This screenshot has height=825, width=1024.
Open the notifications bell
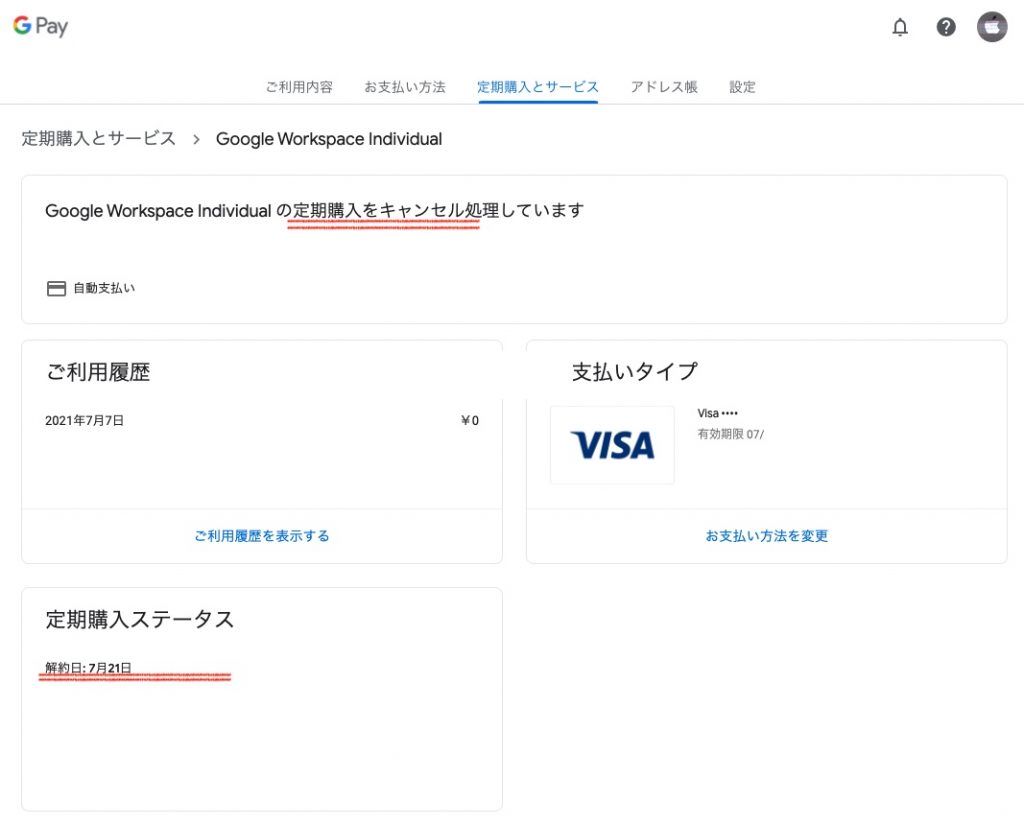click(x=900, y=27)
